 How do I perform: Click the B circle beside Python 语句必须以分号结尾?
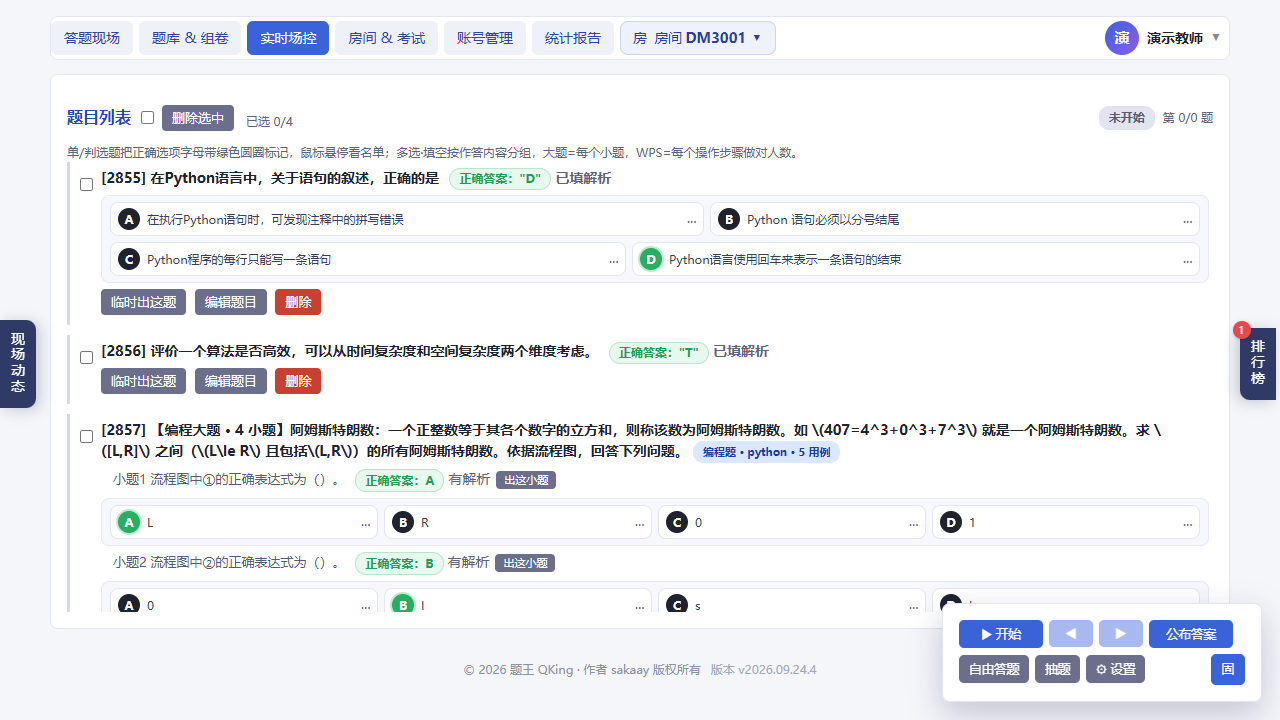728,219
